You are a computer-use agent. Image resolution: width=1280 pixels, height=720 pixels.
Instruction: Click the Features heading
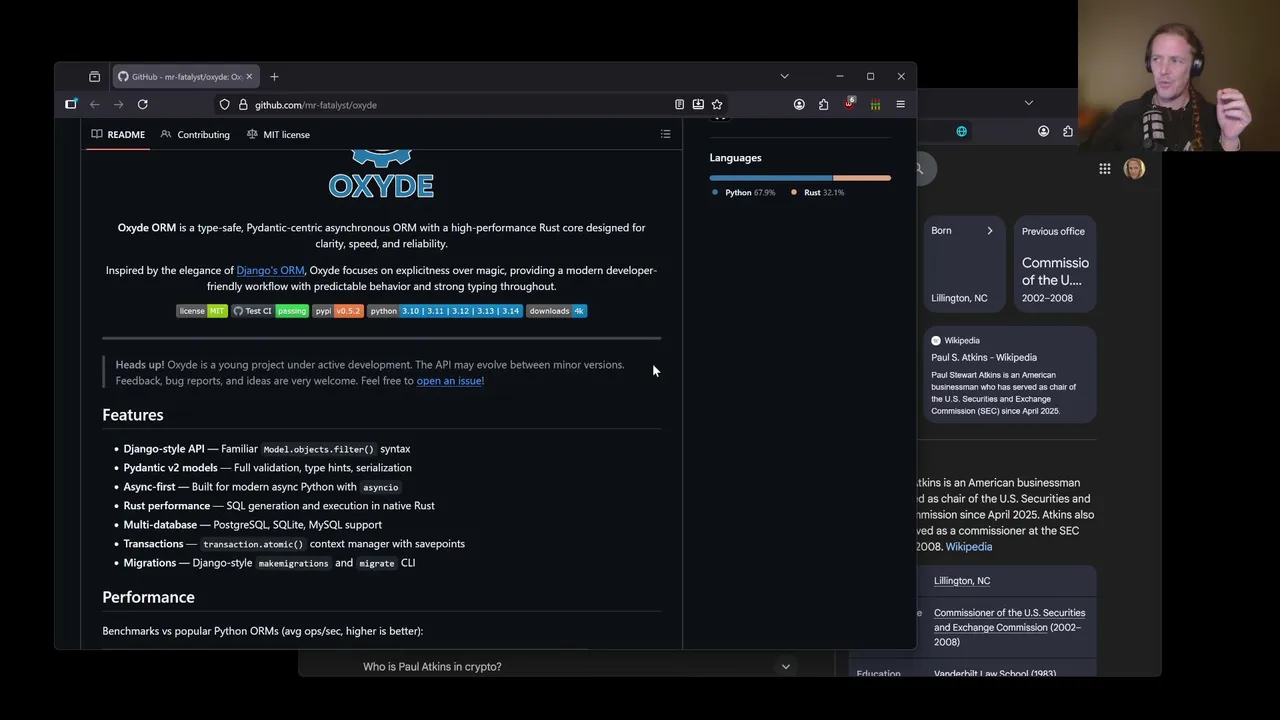click(132, 414)
